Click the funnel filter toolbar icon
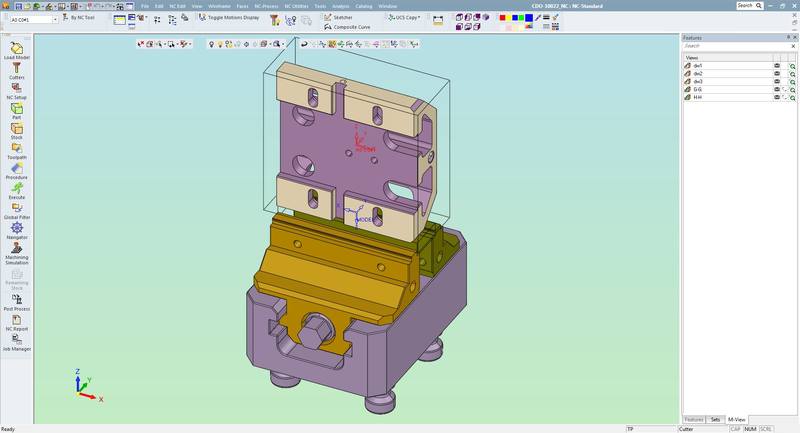Image resolution: width=800 pixels, height=433 pixels. pos(274,20)
